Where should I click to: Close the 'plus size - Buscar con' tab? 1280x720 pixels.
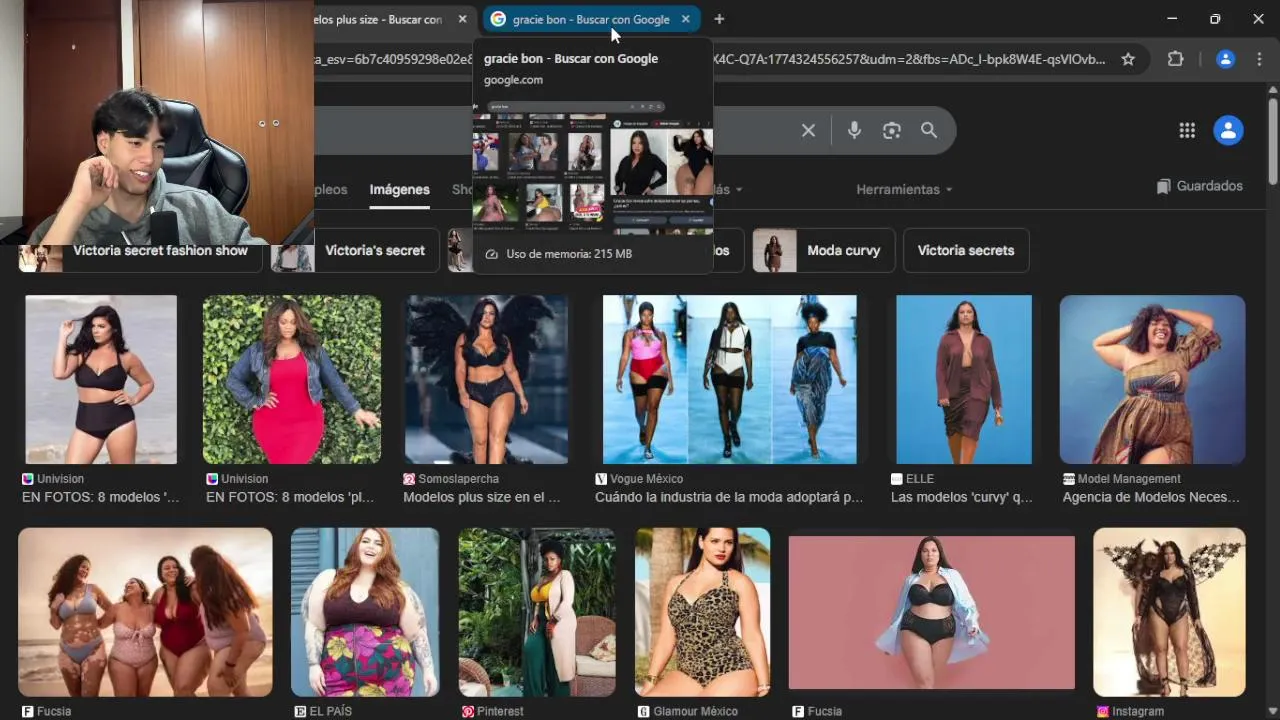pyautogui.click(x=462, y=19)
